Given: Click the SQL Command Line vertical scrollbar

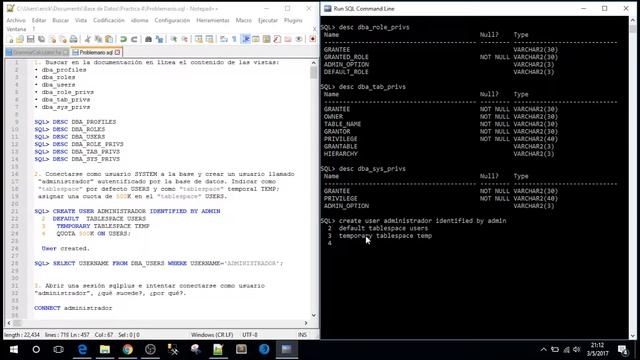Looking at the screenshot, I should 633,178.
